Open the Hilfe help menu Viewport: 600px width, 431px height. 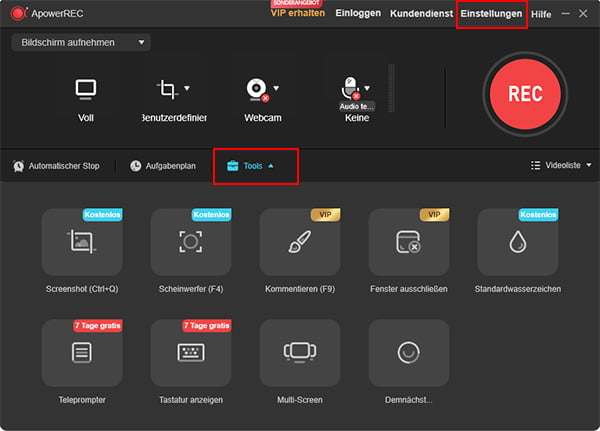tap(541, 14)
